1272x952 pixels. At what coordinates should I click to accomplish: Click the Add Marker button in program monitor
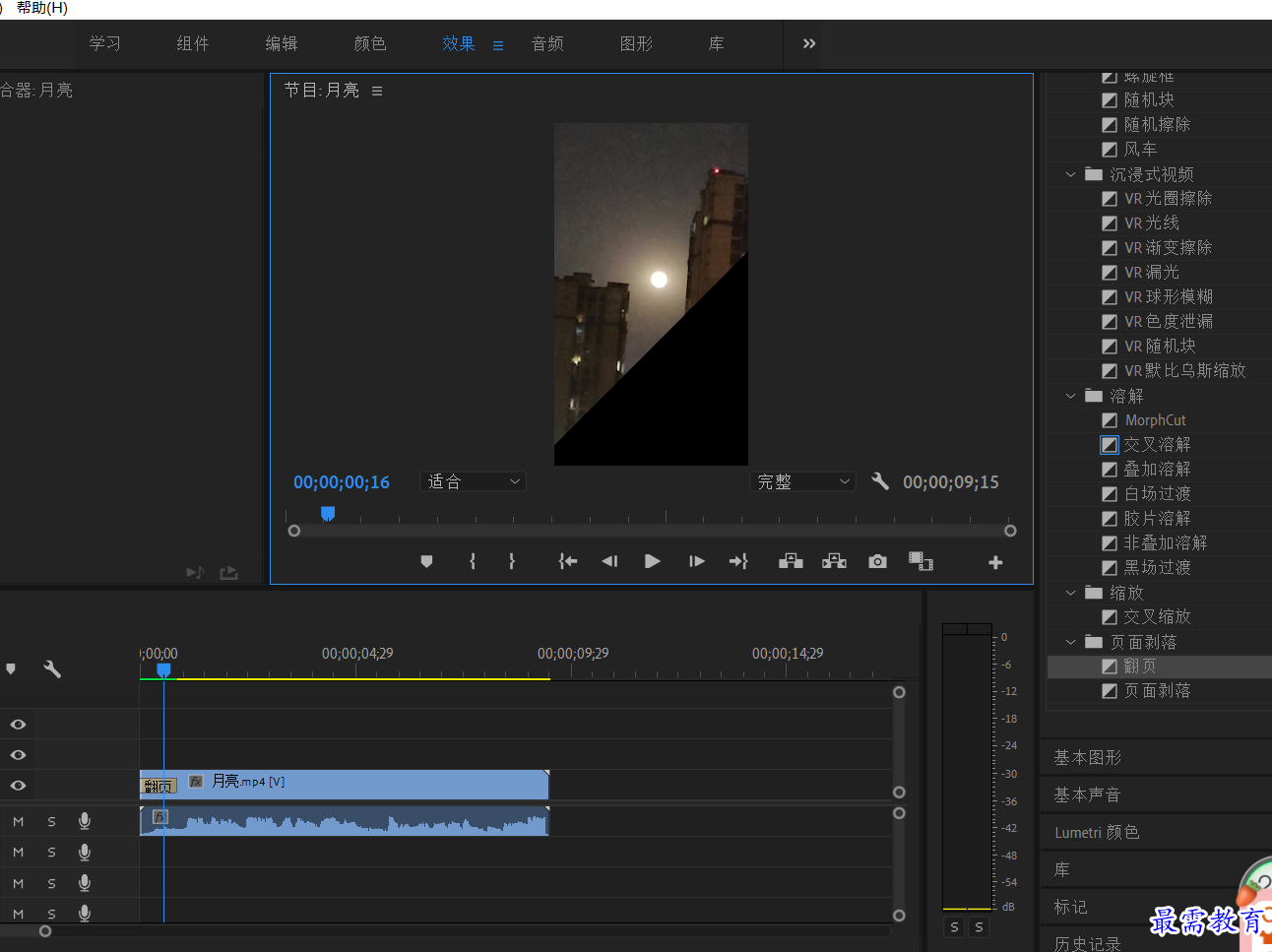[426, 561]
